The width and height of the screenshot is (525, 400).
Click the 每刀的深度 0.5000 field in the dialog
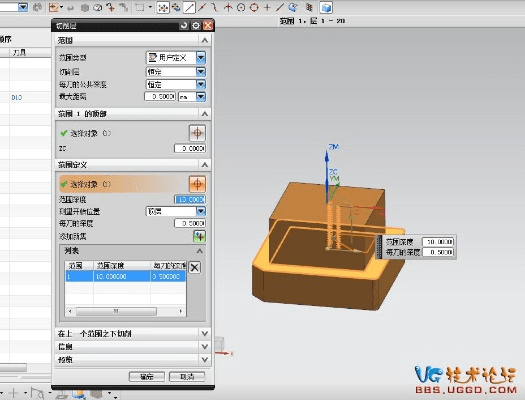pyautogui.click(x=190, y=223)
